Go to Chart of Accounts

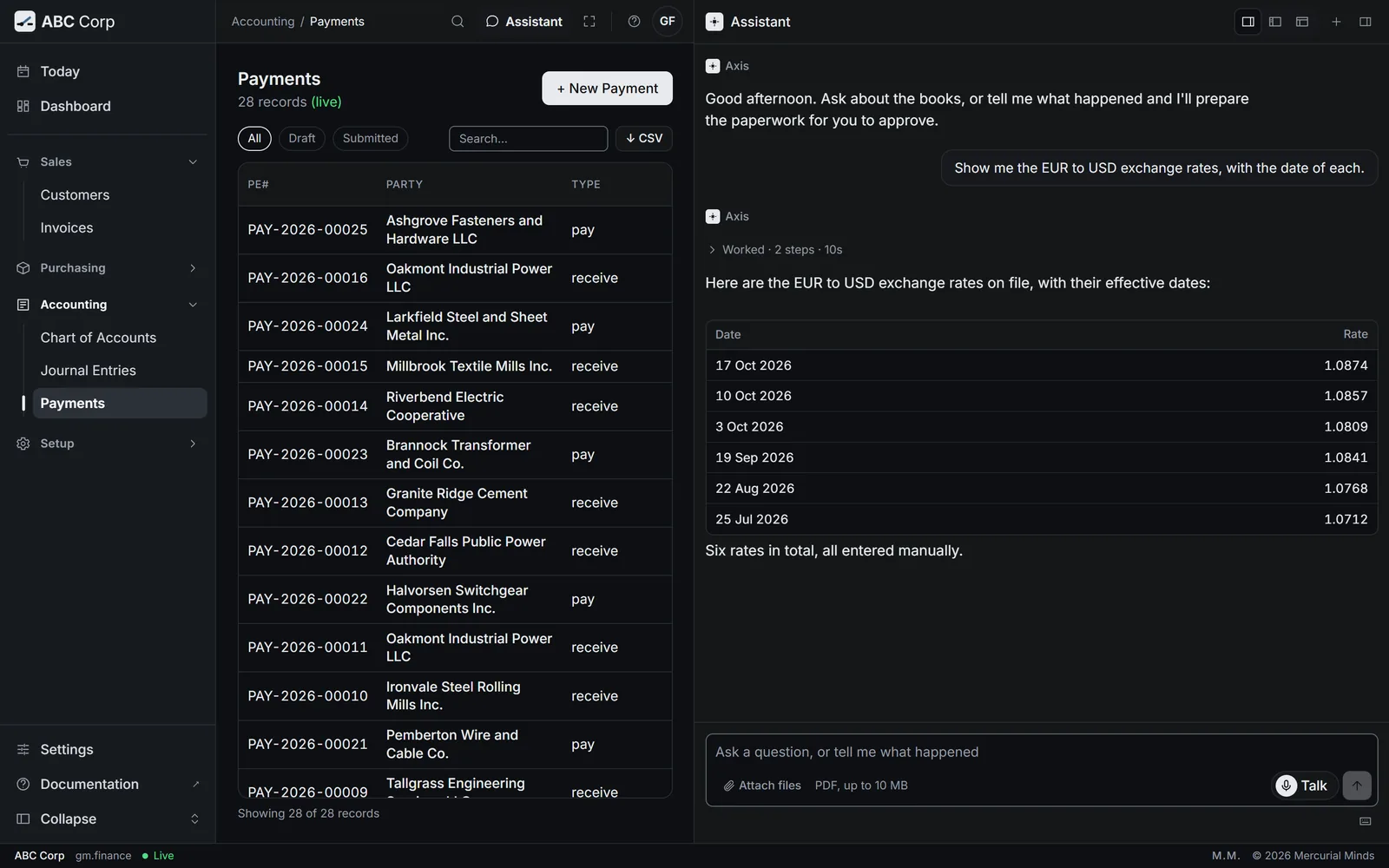pos(120,338)
